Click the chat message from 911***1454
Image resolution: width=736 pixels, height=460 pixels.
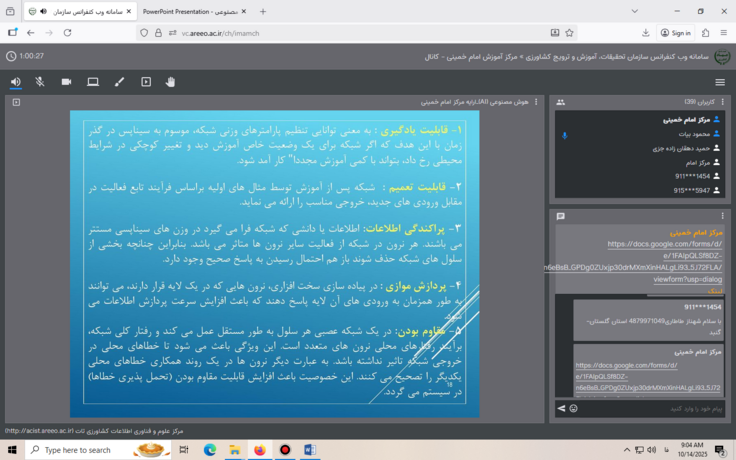pos(648,320)
